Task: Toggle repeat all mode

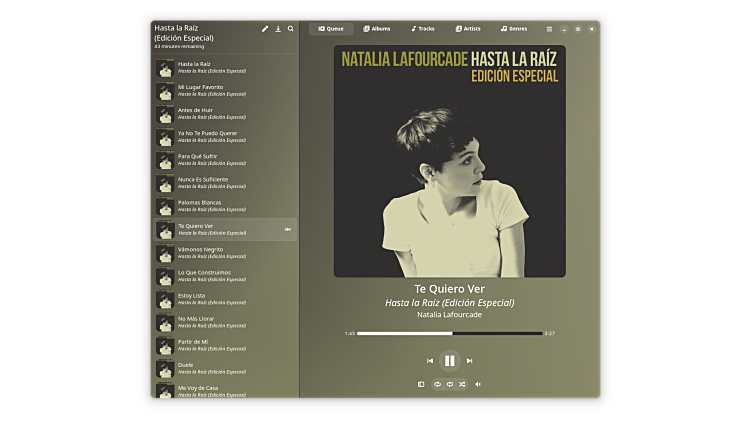Action: (437, 384)
